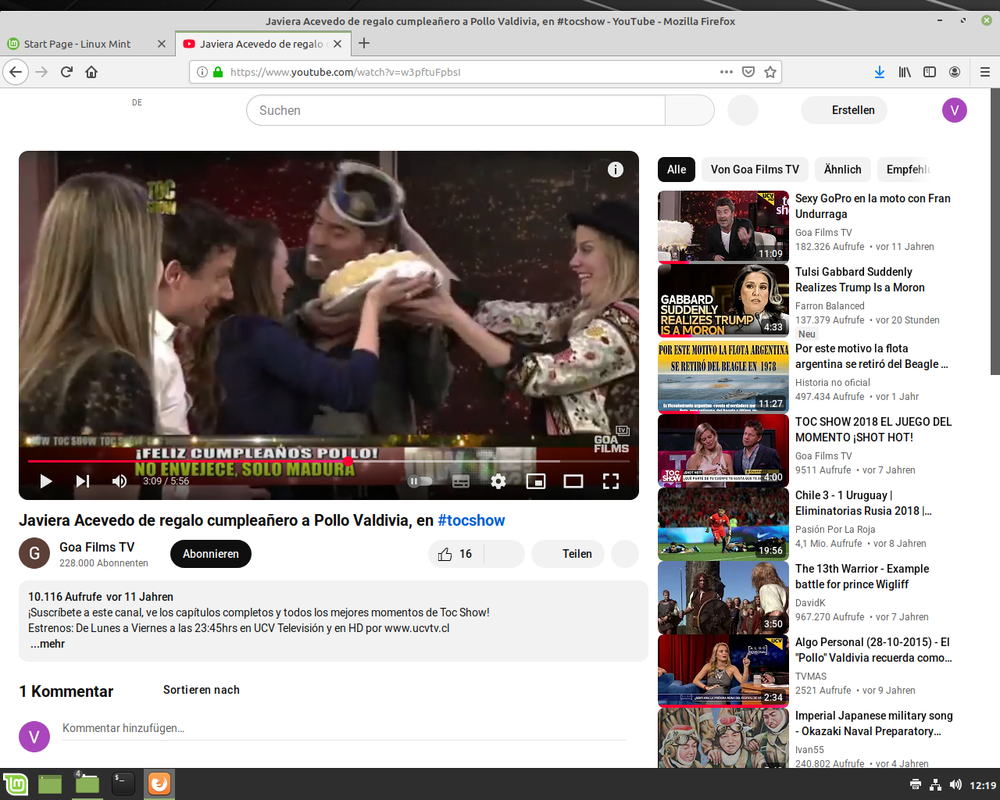Open volume control in system tray

pyautogui.click(x=955, y=785)
